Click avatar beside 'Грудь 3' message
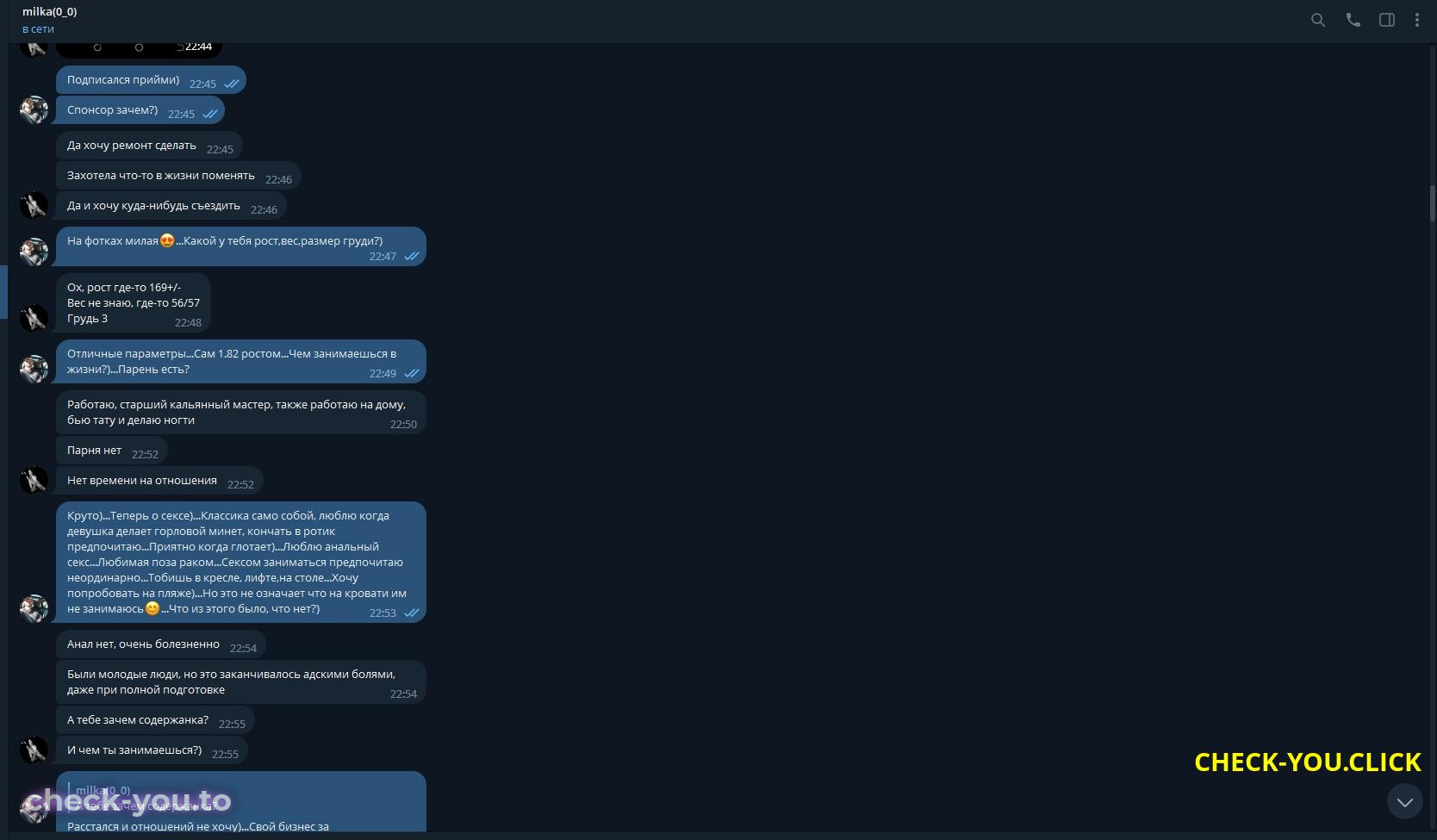The width and height of the screenshot is (1437, 840). tap(34, 318)
